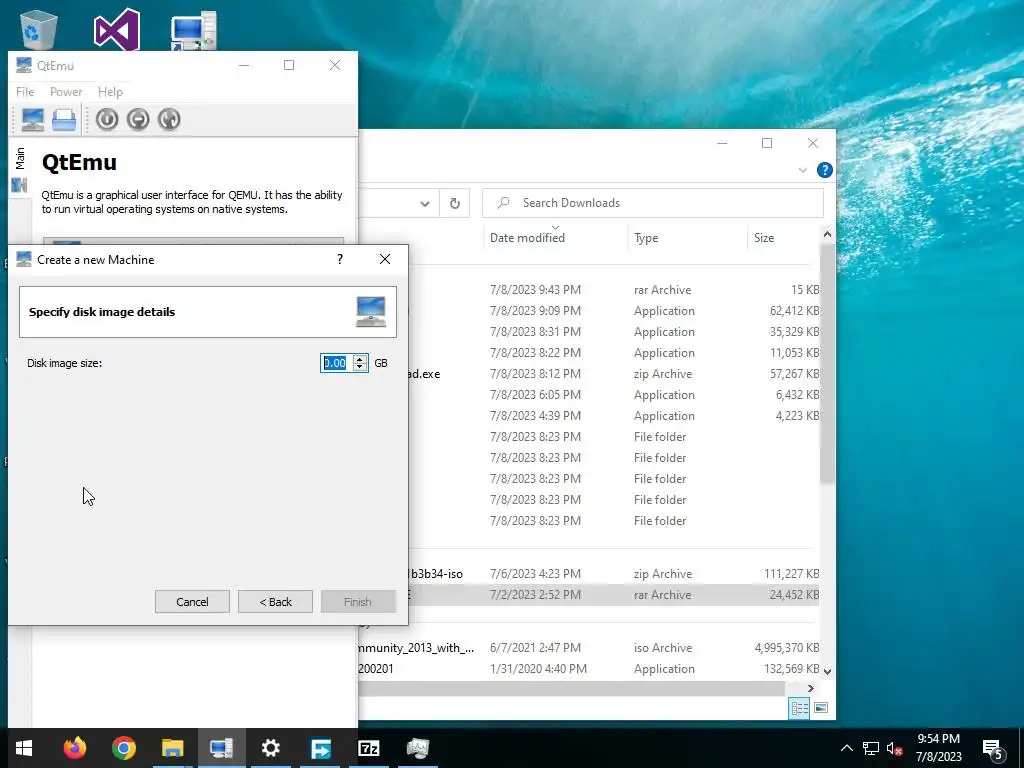The image size is (1024, 768).
Task: Switch Explorer to the details view icon
Action: (799, 708)
